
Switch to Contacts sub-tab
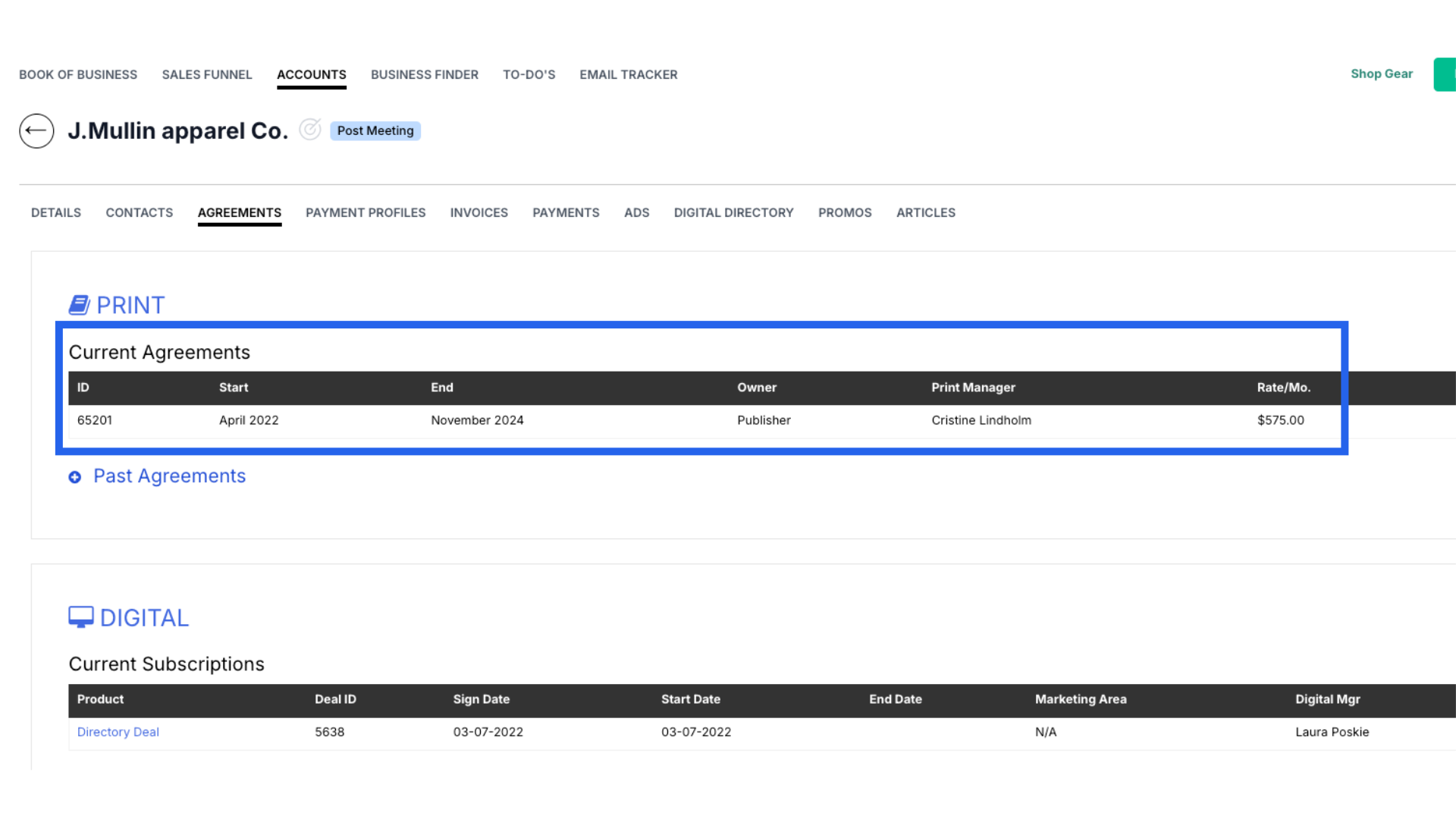click(x=140, y=212)
